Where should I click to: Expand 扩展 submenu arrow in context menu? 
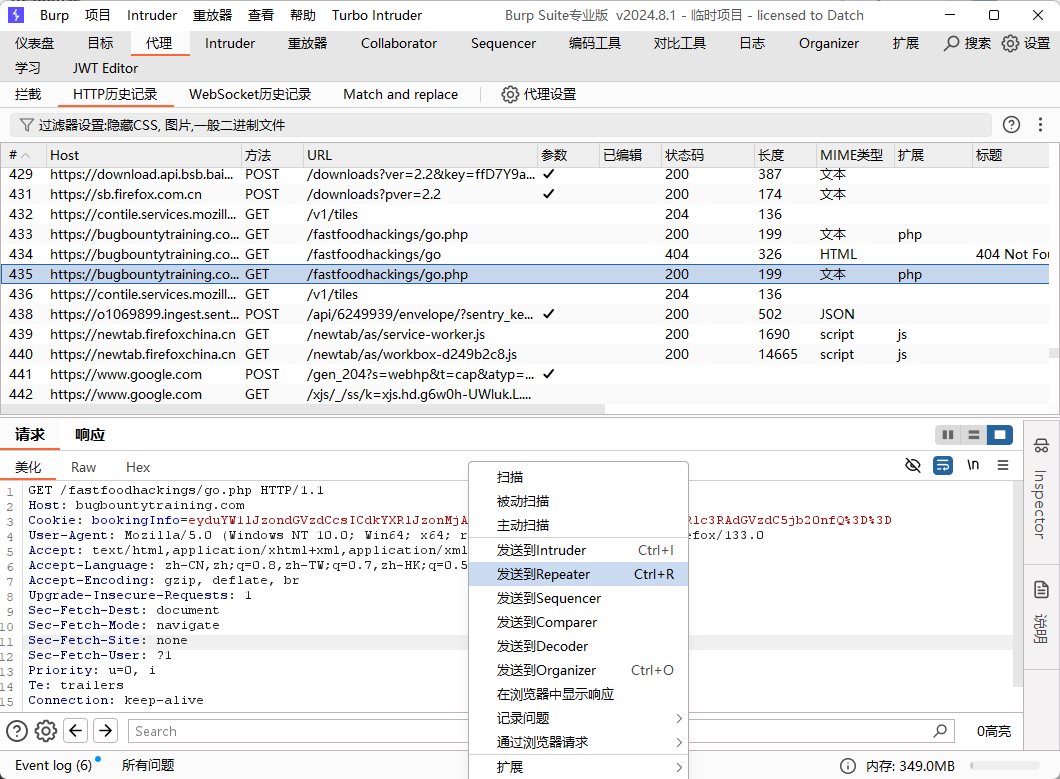point(679,768)
